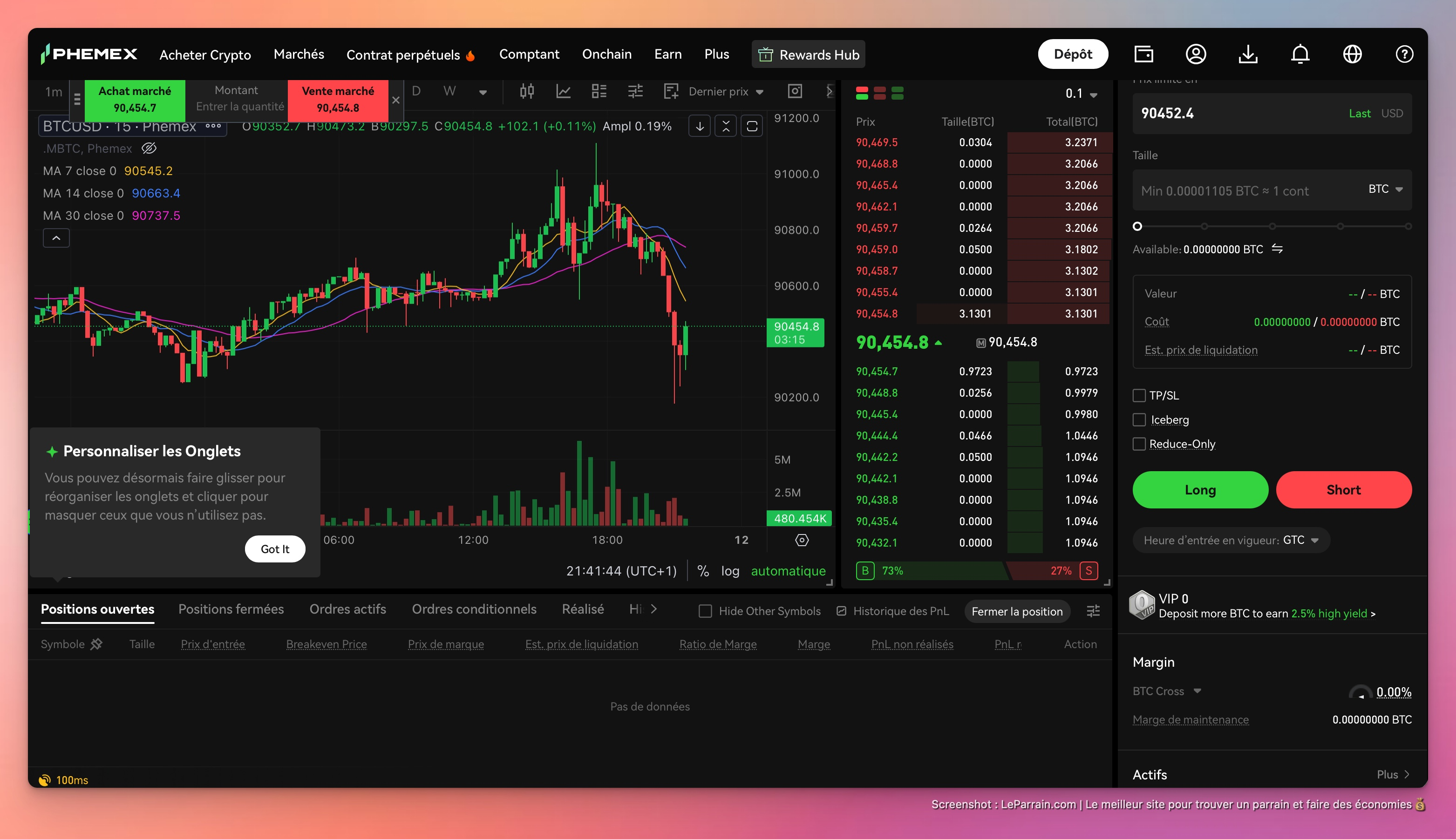Click the Phemex logo

coord(89,54)
